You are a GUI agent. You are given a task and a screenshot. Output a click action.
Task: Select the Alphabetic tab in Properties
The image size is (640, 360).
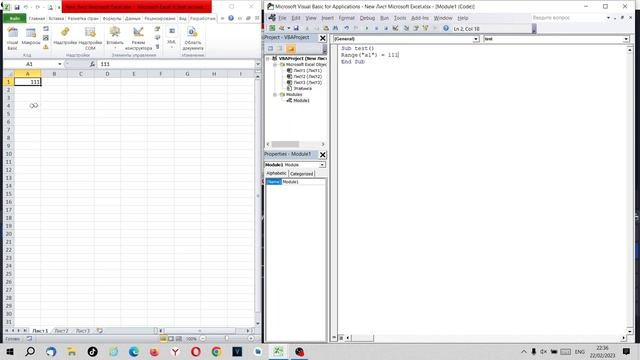pyautogui.click(x=276, y=173)
